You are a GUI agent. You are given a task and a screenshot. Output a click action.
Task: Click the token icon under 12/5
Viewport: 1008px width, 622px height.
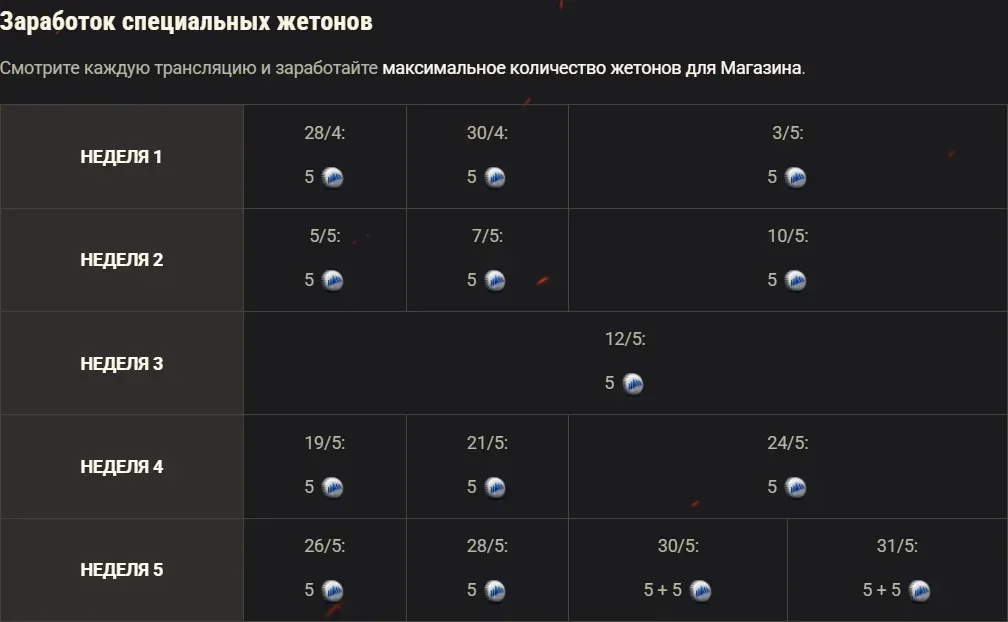[x=633, y=384]
